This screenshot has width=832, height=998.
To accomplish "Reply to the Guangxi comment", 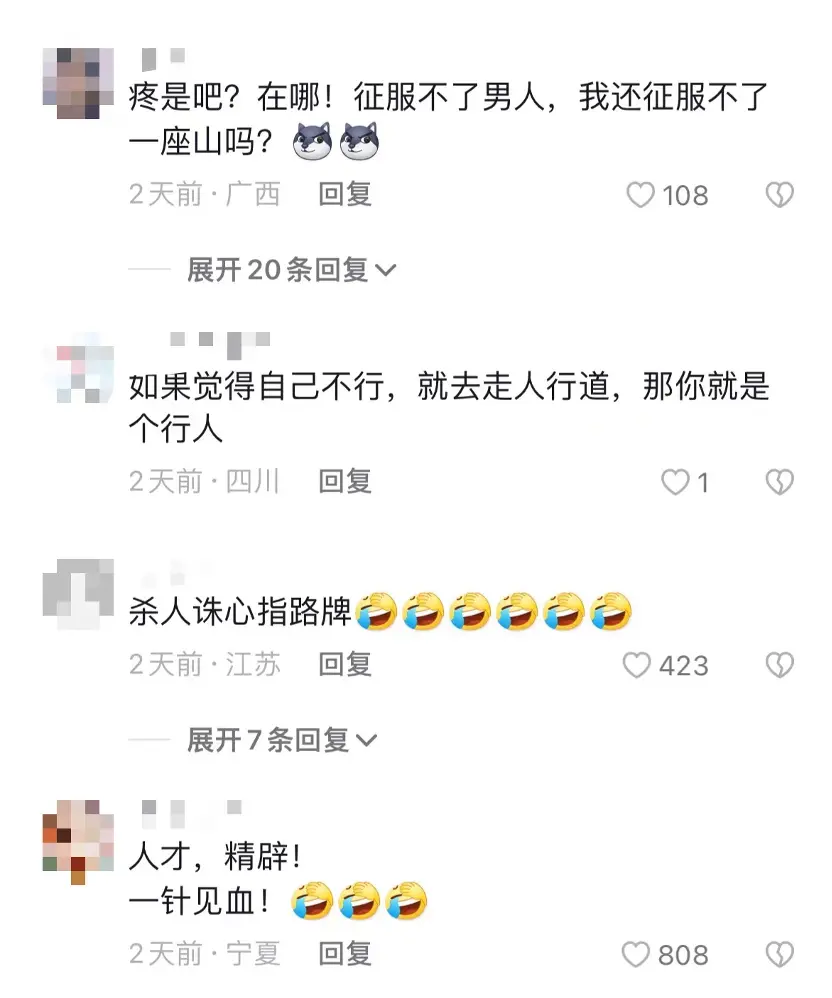I will click(345, 194).
